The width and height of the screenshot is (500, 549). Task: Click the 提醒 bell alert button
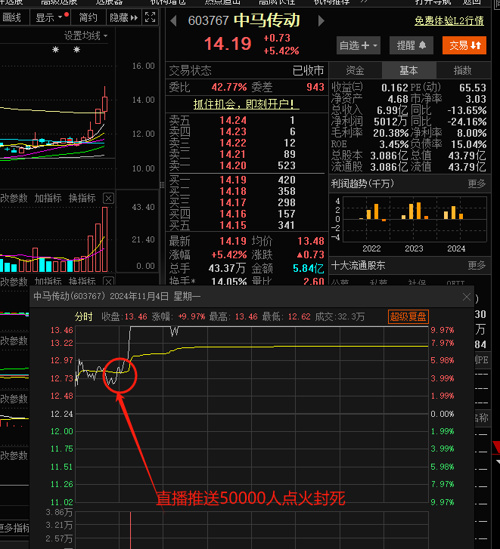(x=411, y=45)
